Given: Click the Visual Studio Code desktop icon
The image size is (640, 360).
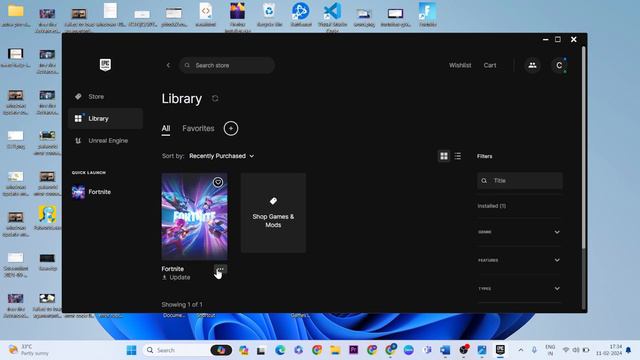Looking at the screenshot, I should [332, 16].
